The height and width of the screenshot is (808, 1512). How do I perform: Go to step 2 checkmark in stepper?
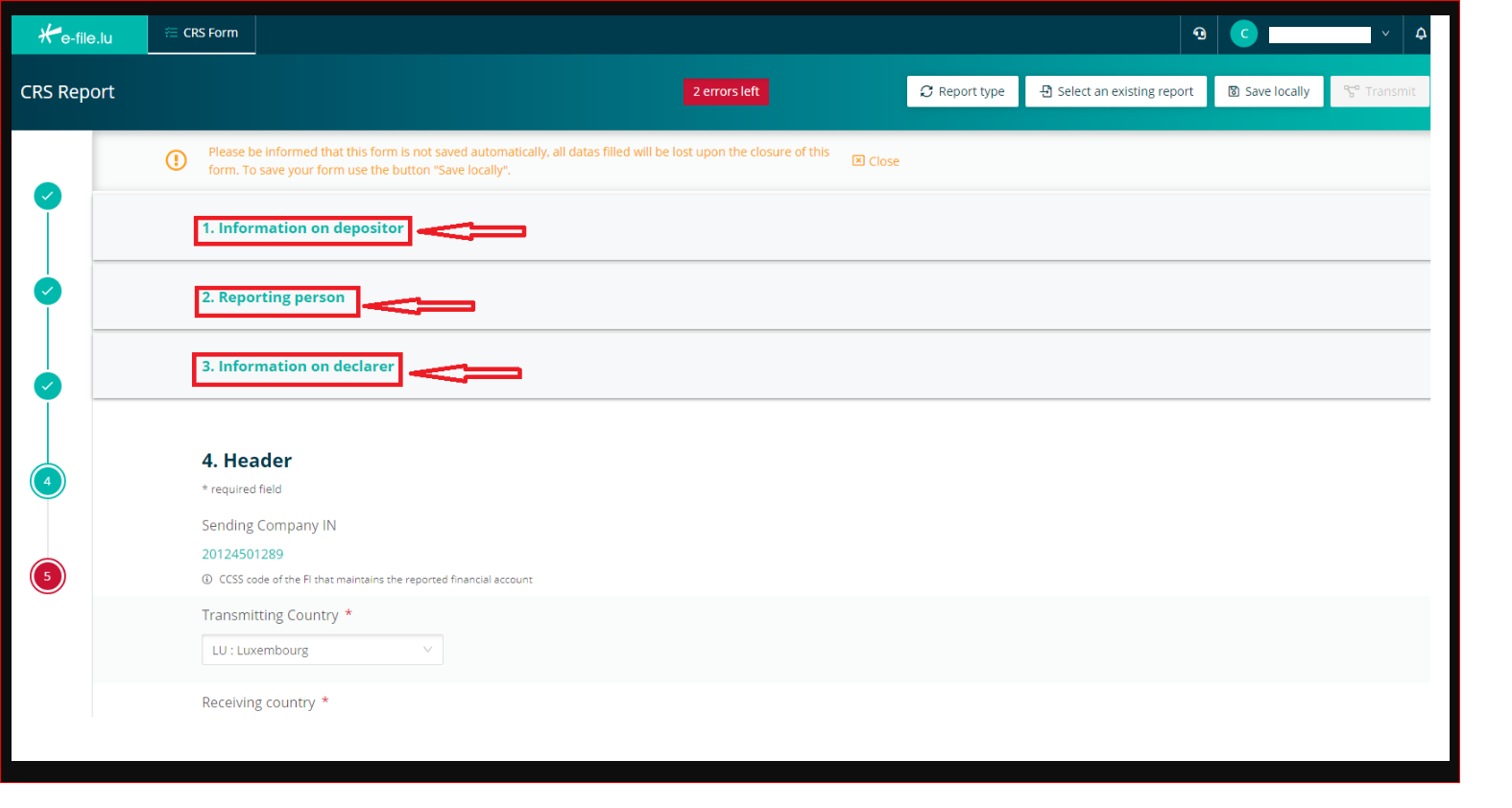coord(48,291)
